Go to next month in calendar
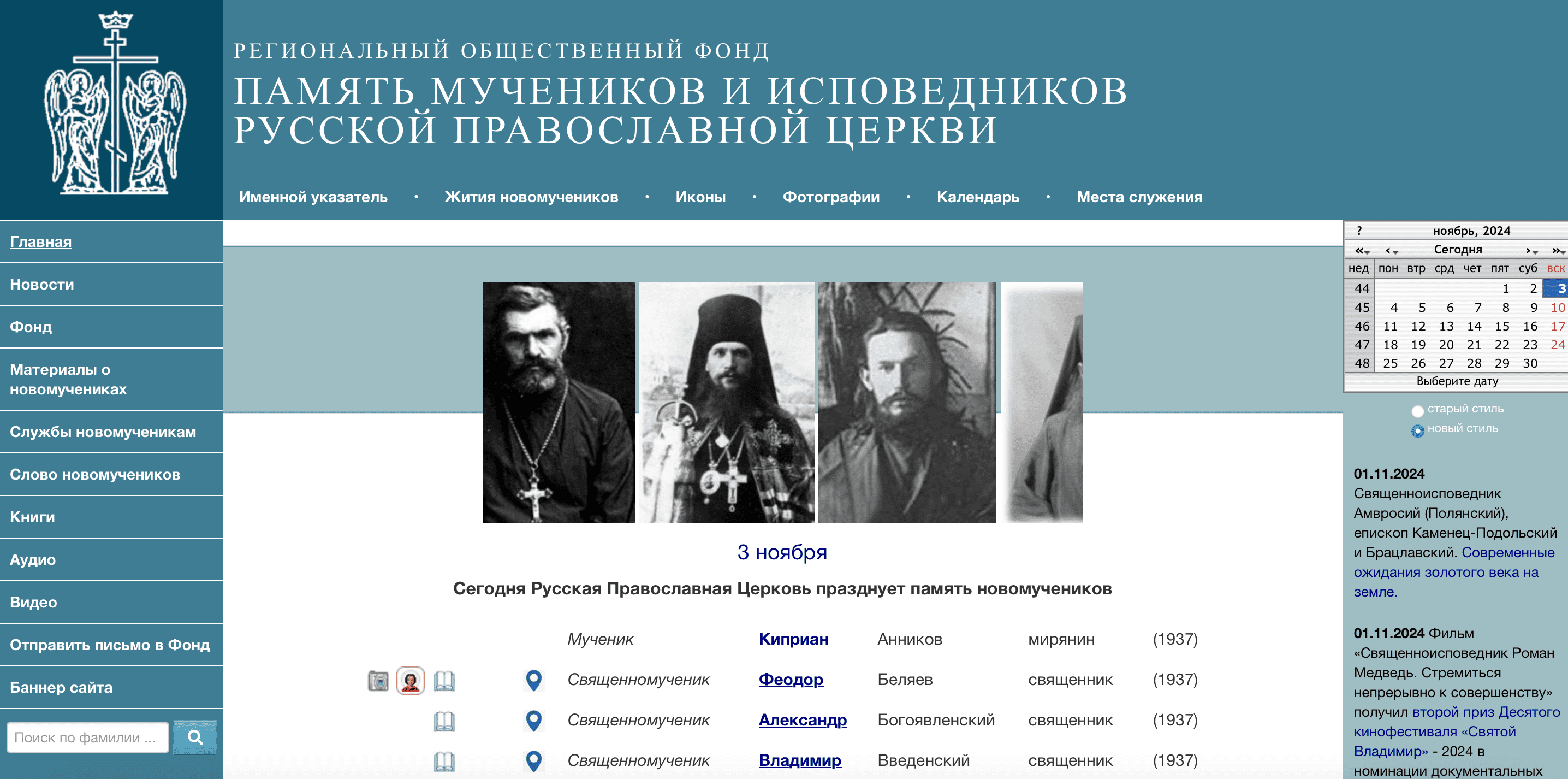1568x779 pixels. click(x=1531, y=250)
